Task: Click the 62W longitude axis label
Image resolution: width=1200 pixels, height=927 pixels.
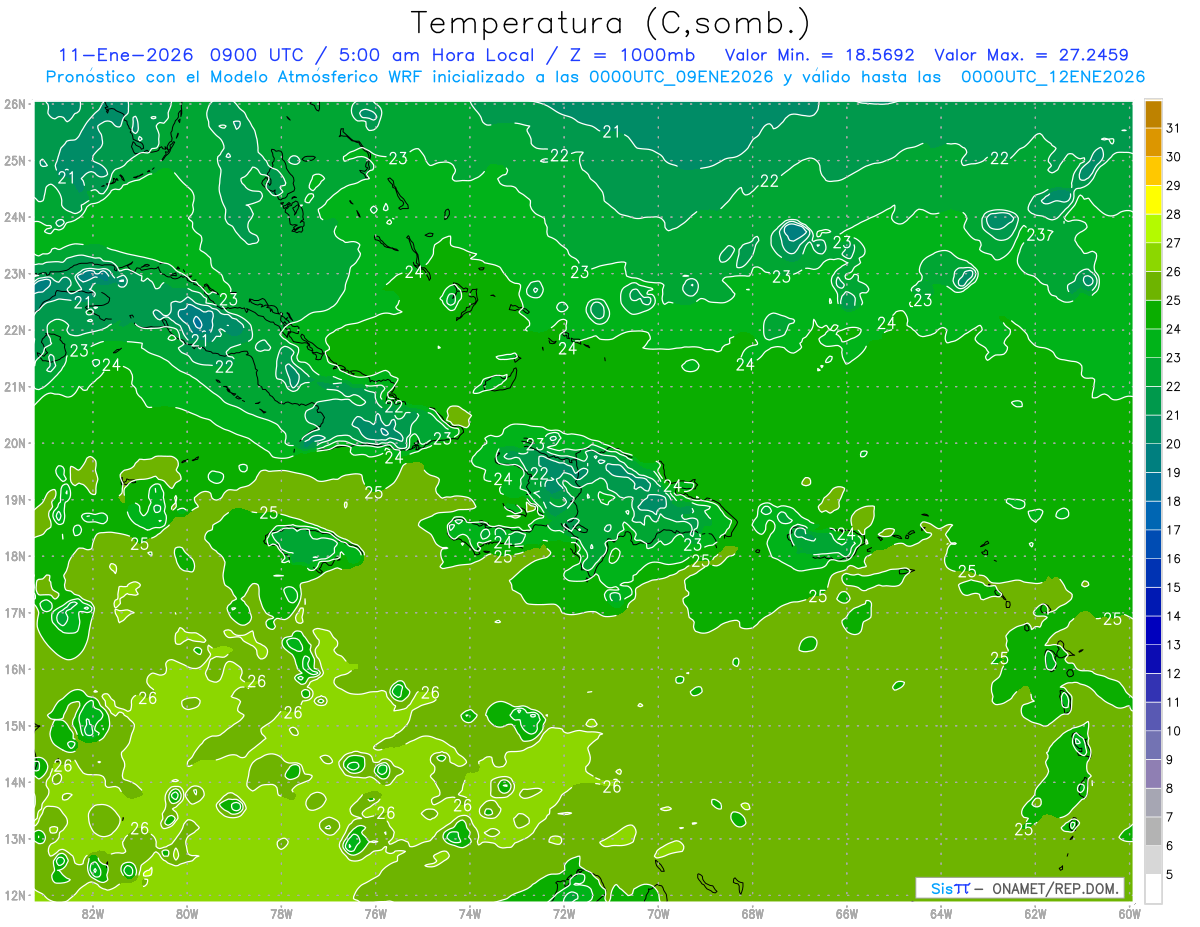Action: coord(1035,914)
